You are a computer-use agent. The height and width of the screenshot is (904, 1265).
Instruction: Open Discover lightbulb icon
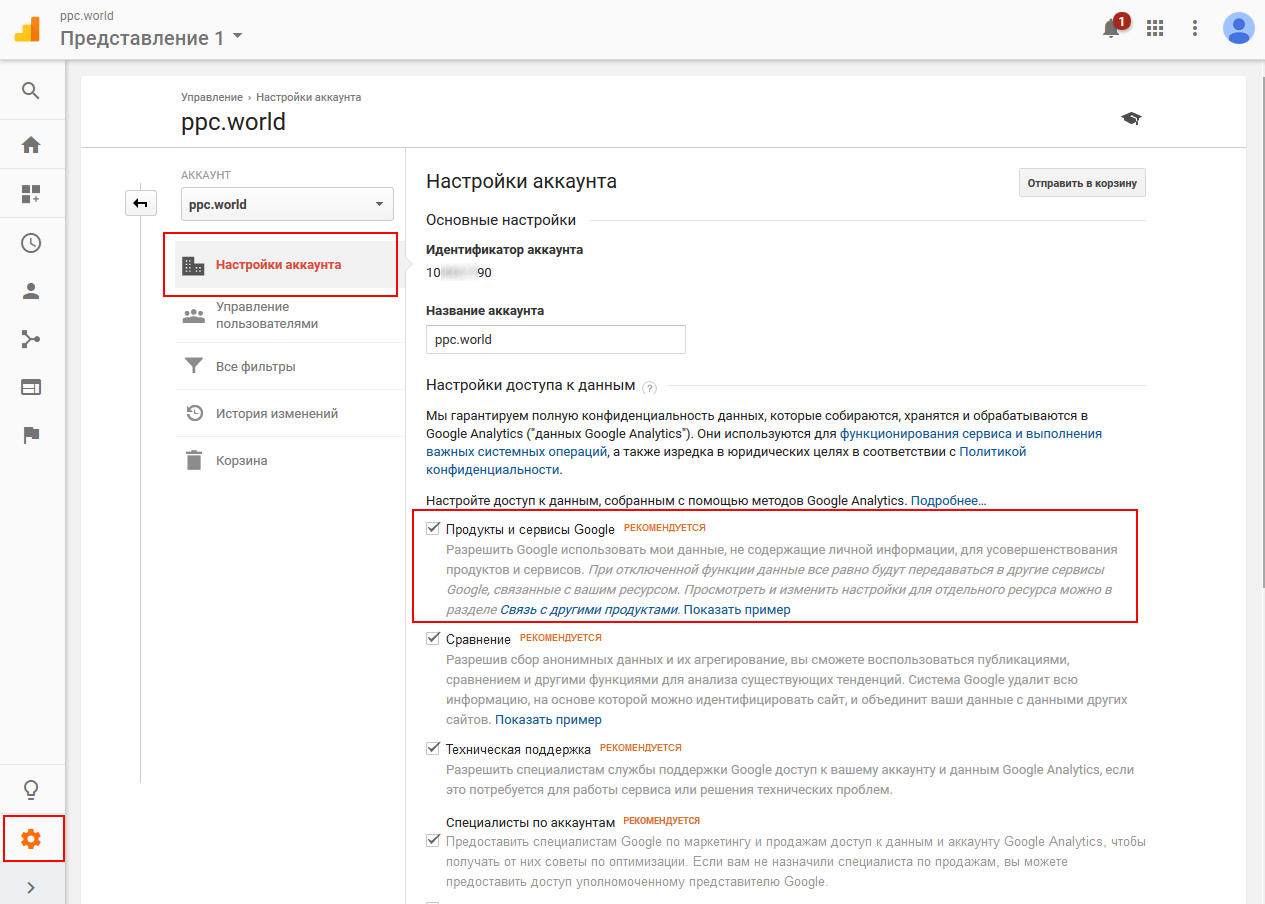[31, 790]
